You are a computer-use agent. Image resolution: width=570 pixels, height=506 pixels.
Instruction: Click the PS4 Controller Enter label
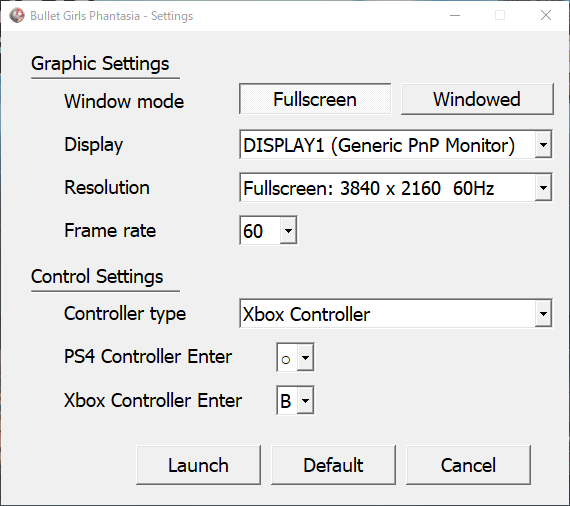148,356
